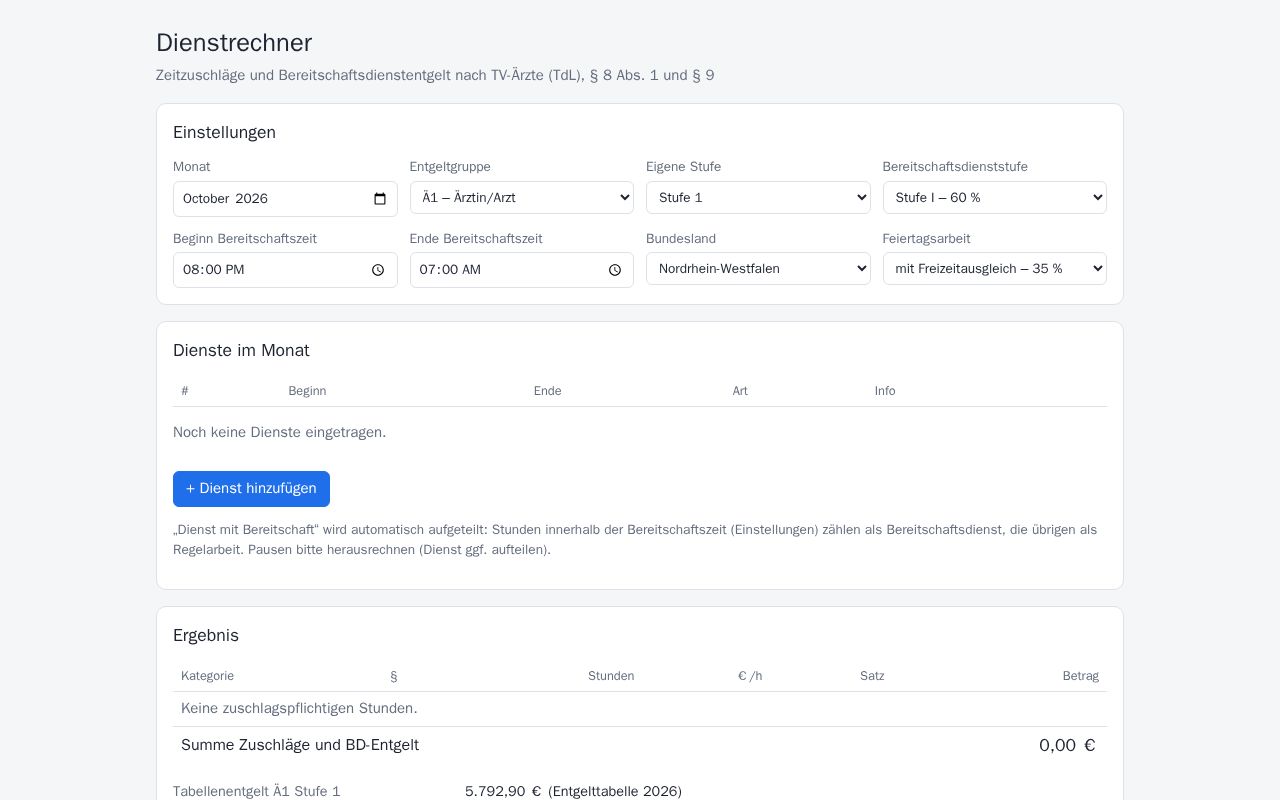Open the Entgeltgruppe dropdown
This screenshot has height=800, width=1280.
522,198
